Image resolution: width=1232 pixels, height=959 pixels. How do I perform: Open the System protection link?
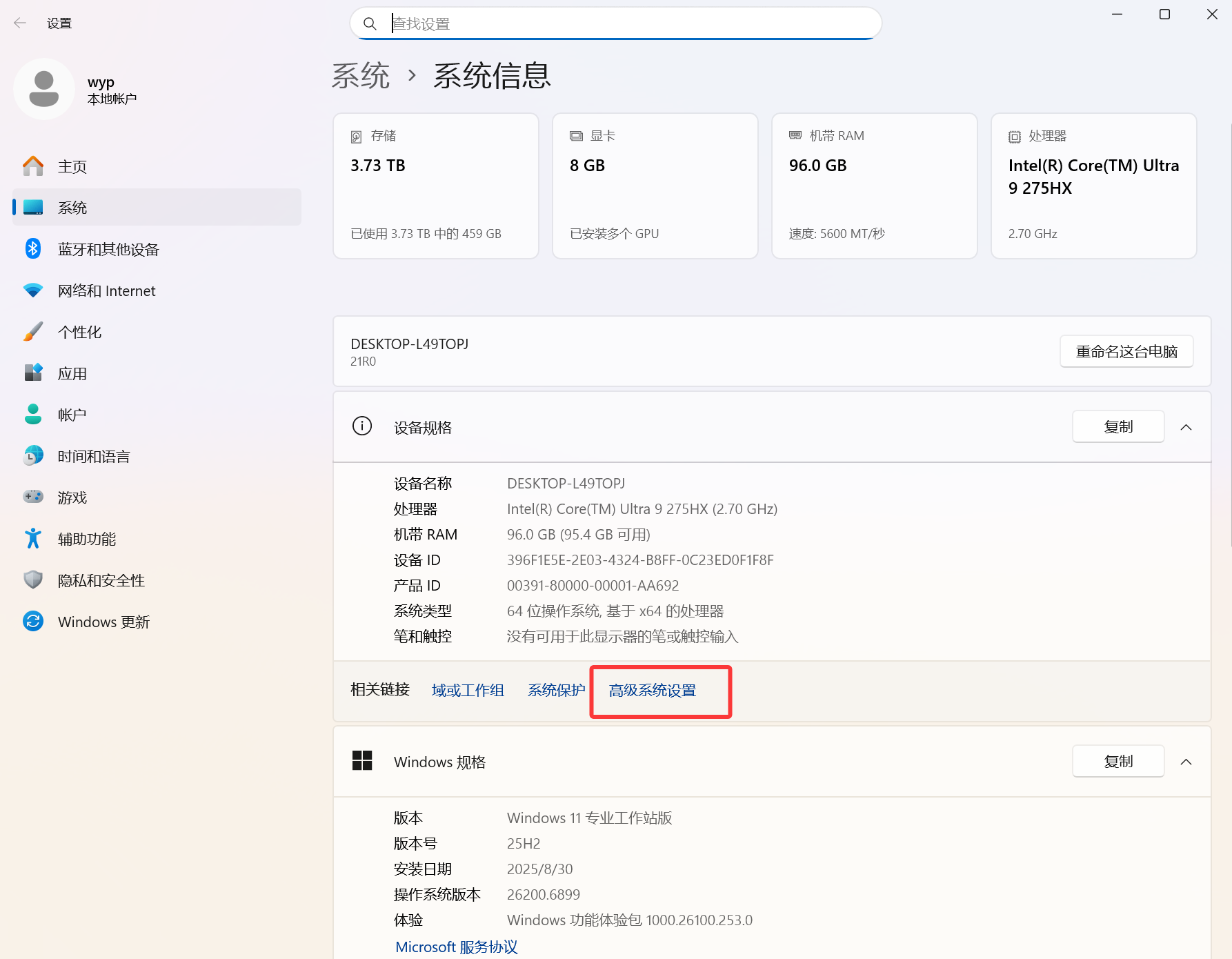(x=556, y=691)
